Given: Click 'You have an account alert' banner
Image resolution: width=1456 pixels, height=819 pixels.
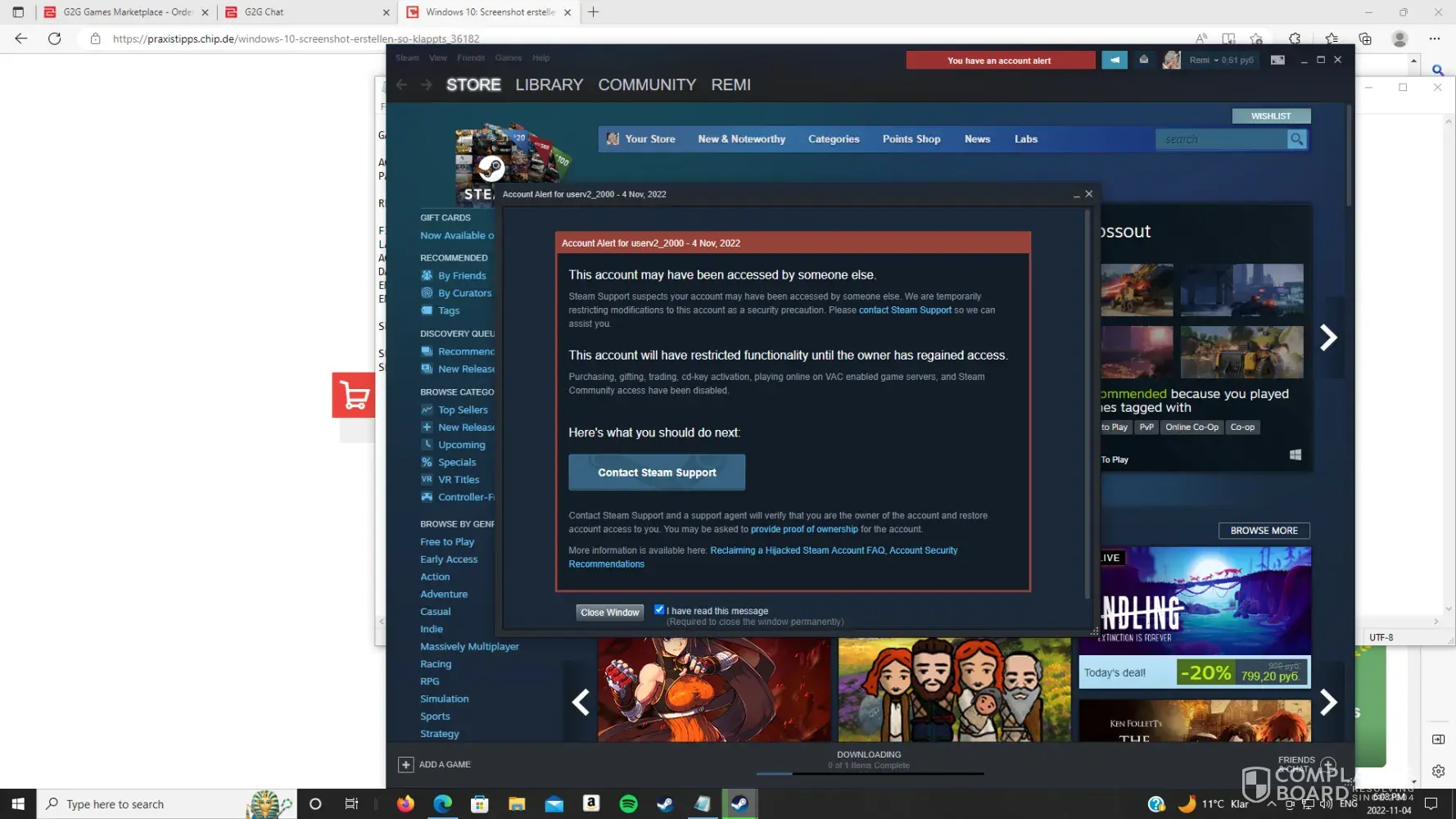Looking at the screenshot, I should click(1000, 60).
